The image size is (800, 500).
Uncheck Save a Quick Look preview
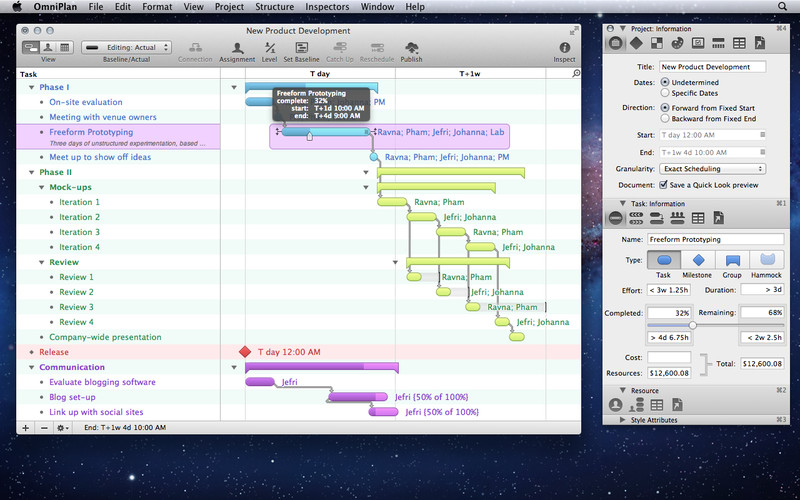click(x=664, y=185)
